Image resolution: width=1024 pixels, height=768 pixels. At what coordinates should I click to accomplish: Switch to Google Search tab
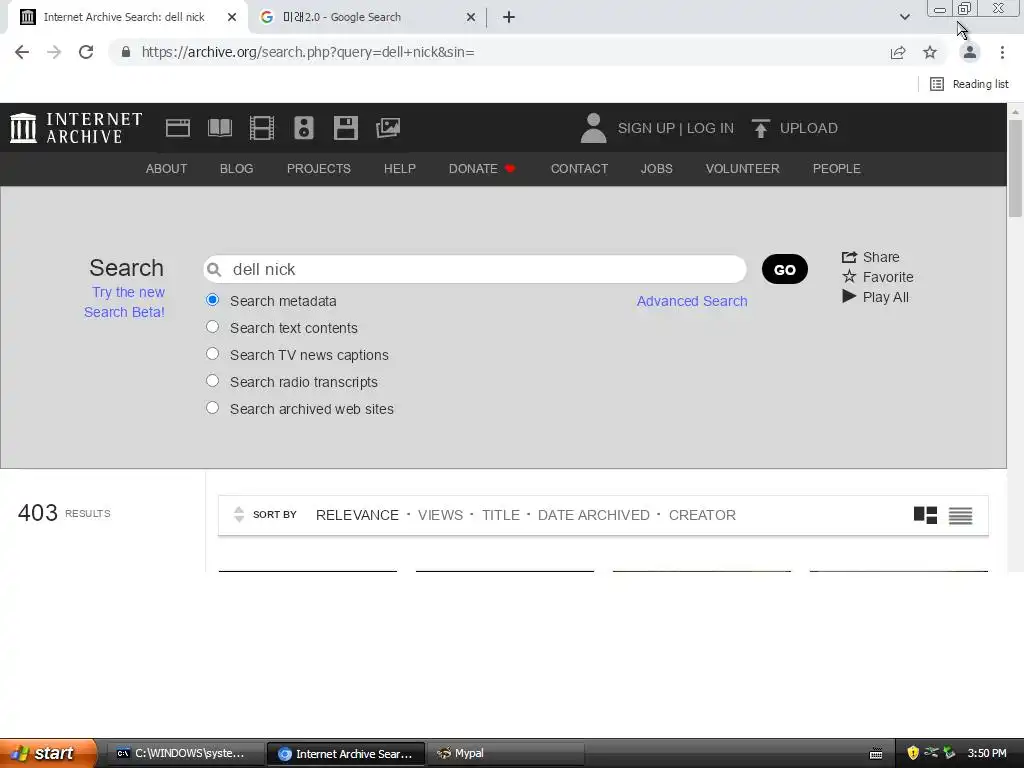click(x=366, y=17)
